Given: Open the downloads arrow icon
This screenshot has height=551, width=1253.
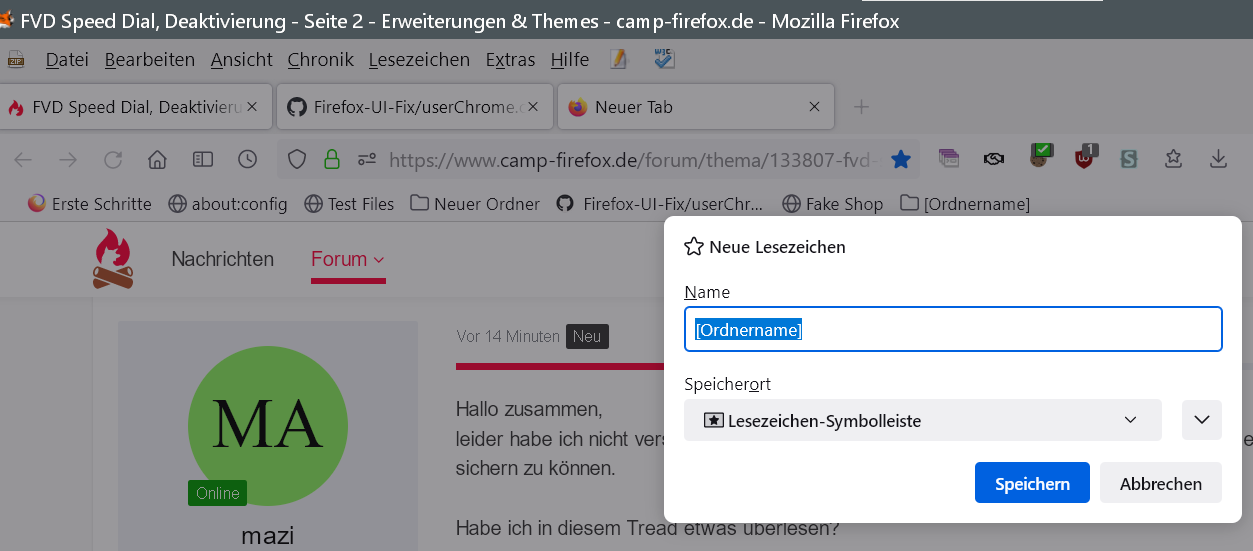Looking at the screenshot, I should click(x=1218, y=159).
